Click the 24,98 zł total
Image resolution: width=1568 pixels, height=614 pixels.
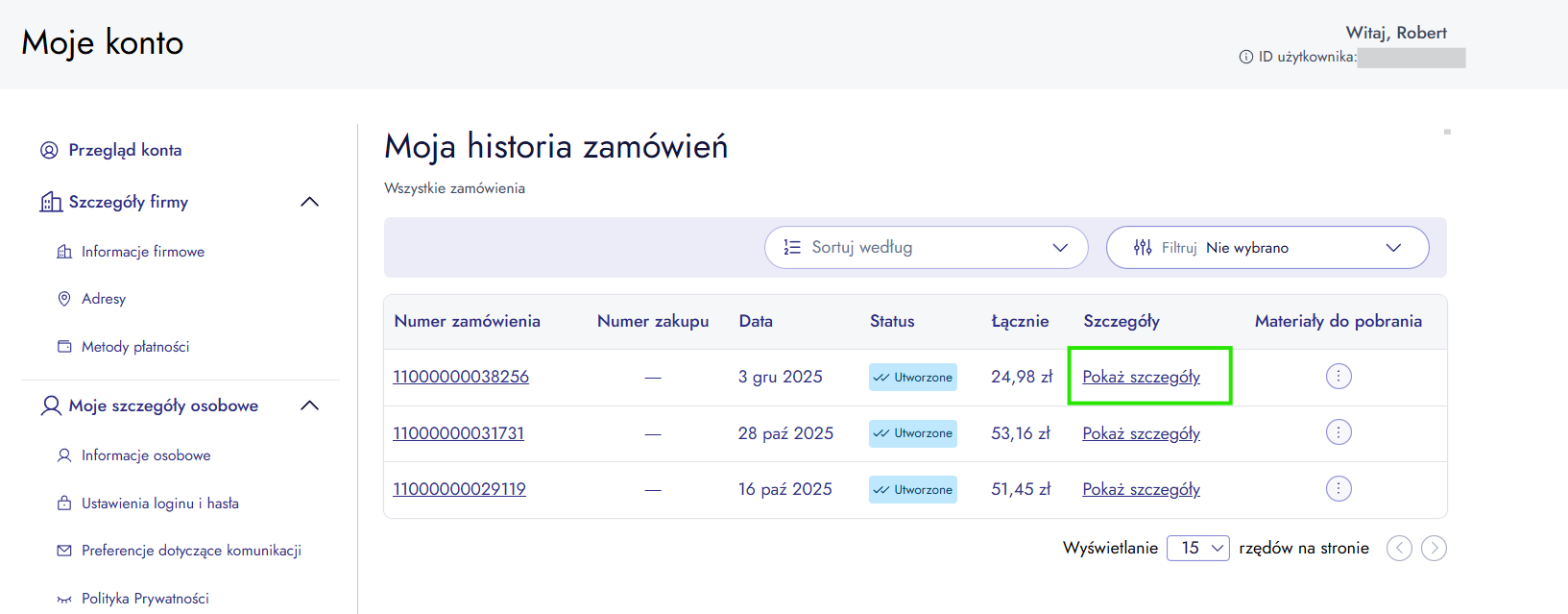(1022, 377)
